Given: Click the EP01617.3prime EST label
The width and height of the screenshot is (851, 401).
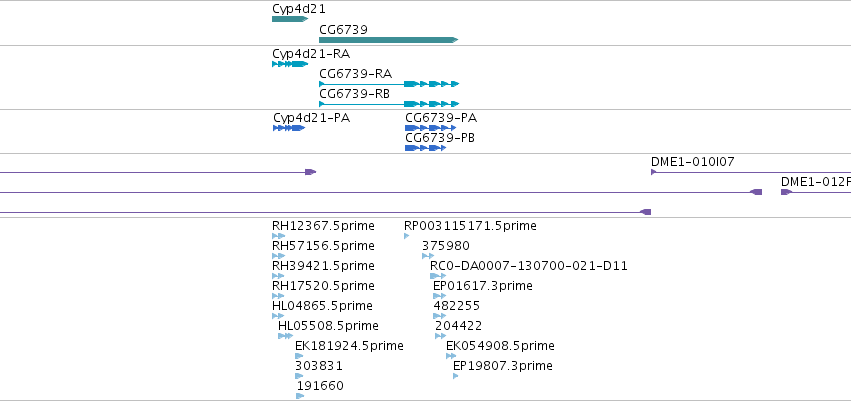Looking at the screenshot, I should (482, 285).
